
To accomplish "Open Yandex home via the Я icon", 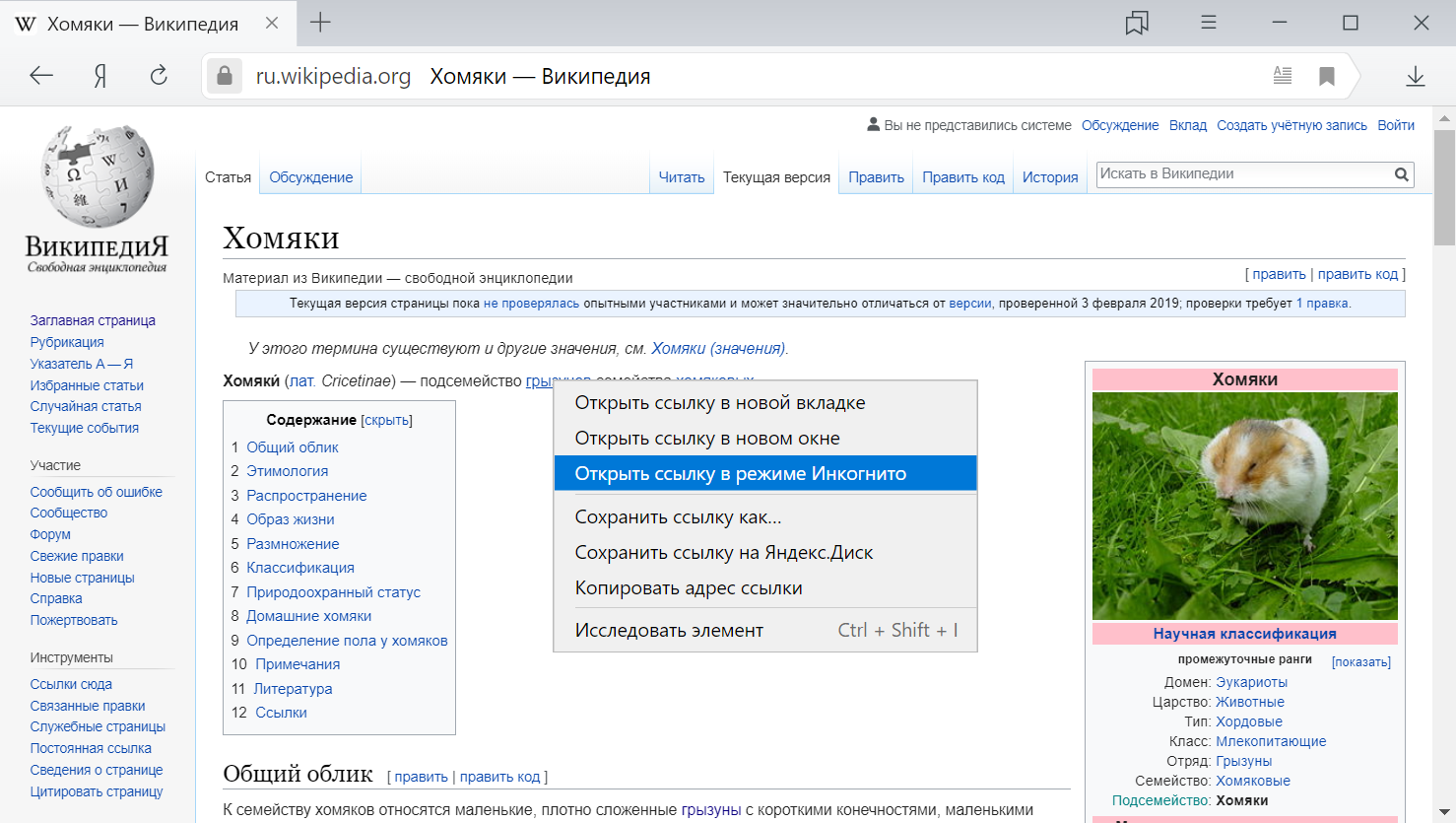I will (x=99, y=76).
